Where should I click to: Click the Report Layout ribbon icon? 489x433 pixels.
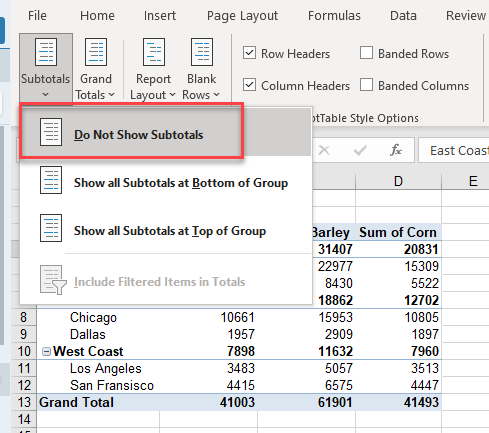(154, 52)
